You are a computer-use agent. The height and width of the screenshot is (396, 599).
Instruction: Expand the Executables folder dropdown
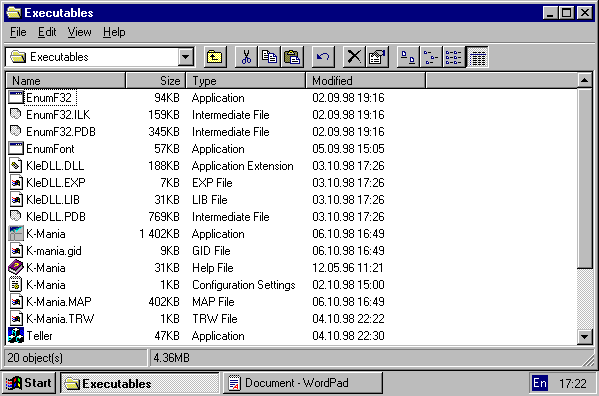click(186, 57)
